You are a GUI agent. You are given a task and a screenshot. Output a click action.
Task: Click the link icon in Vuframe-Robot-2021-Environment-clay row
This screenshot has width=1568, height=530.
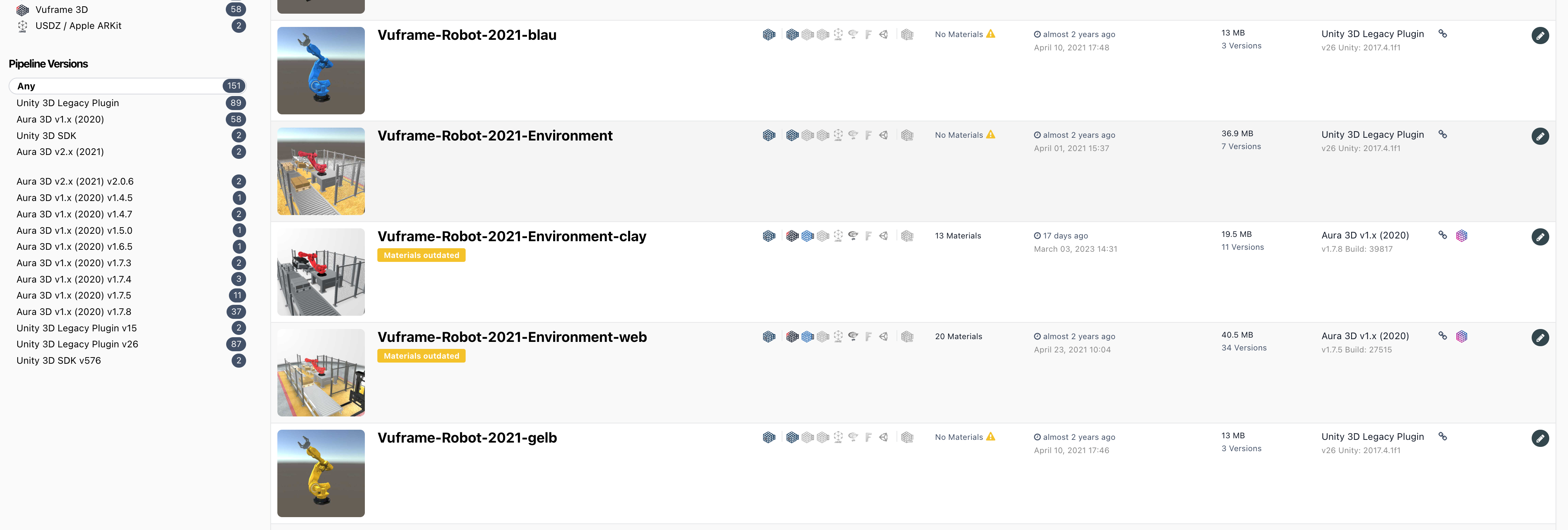[x=1443, y=235]
